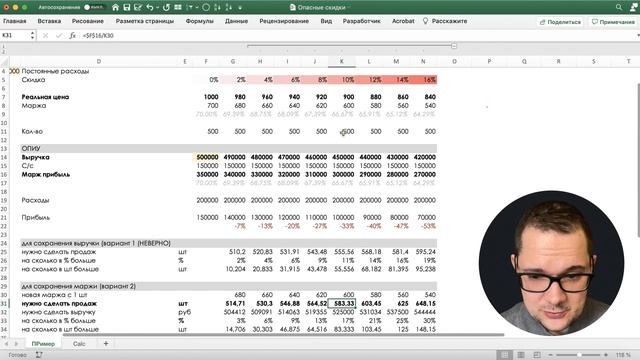Click the 118% zoom level text
Screen dimensions: 640x360
click(x=623, y=355)
